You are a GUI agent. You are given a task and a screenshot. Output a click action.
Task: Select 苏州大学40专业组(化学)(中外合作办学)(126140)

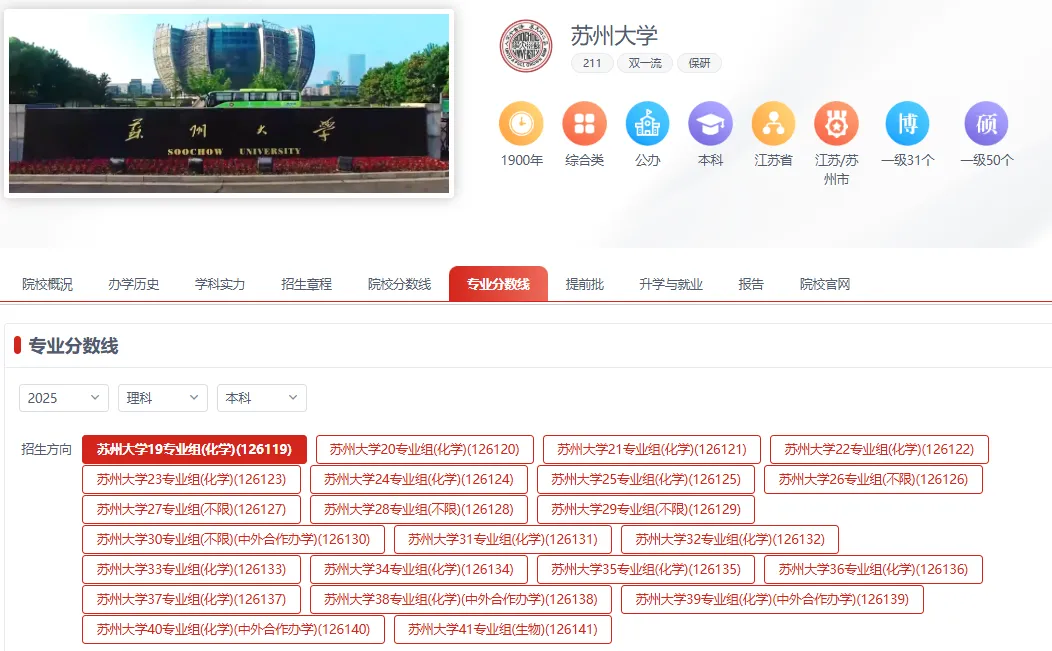click(x=233, y=630)
